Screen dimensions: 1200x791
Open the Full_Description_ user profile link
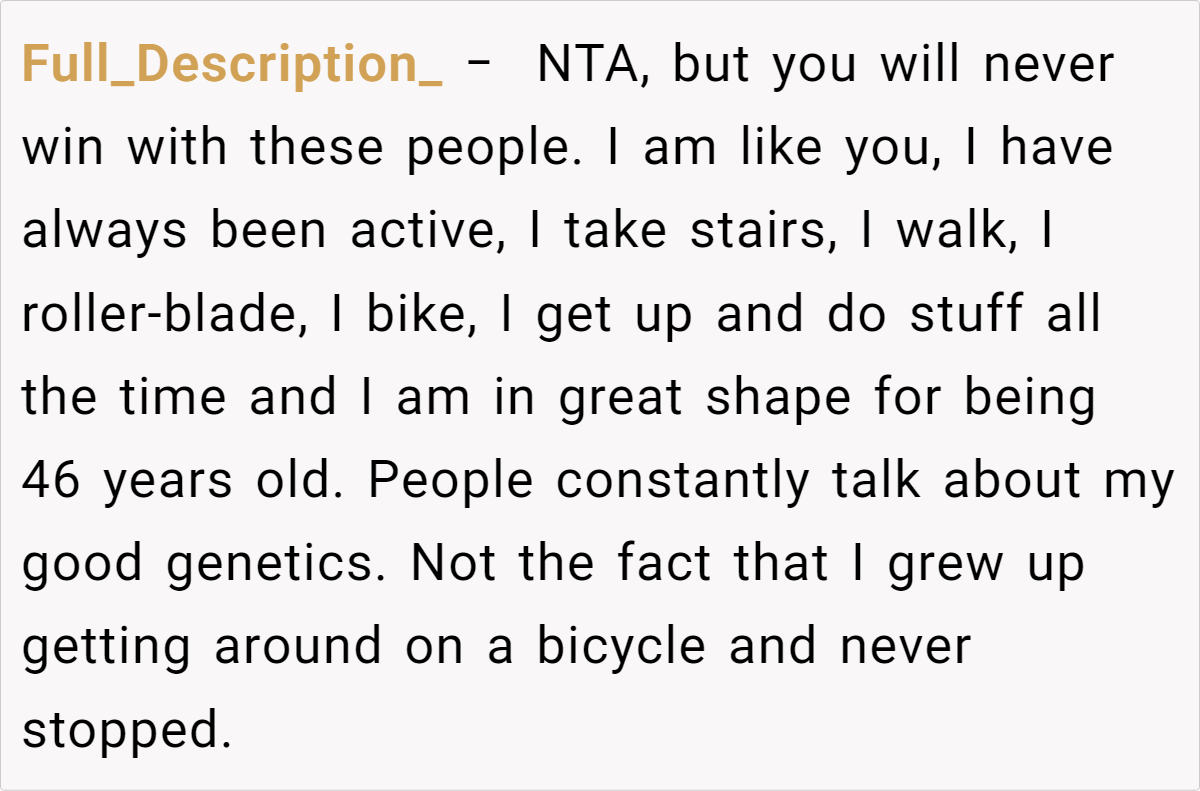pyautogui.click(x=232, y=66)
